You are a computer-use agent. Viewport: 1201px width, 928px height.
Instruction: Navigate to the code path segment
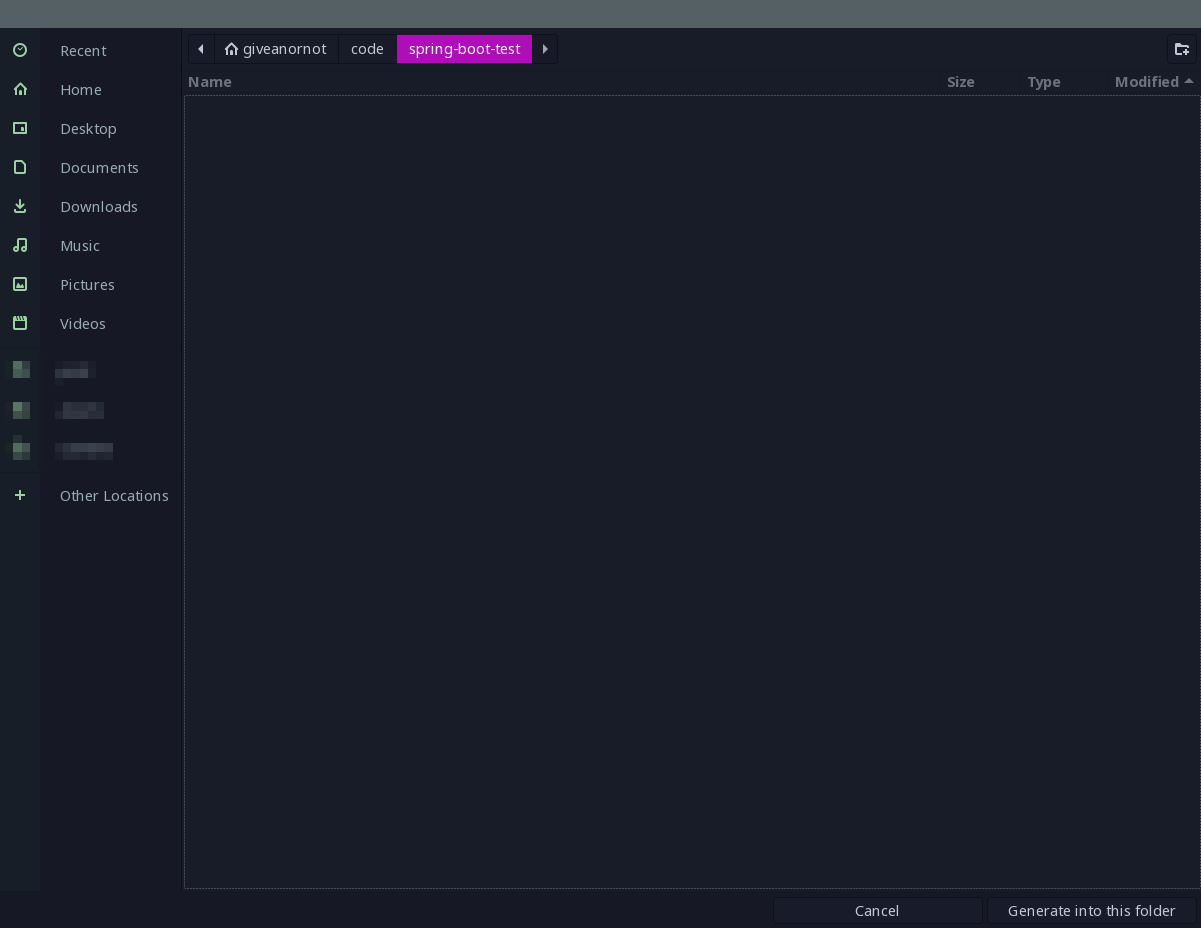367,49
